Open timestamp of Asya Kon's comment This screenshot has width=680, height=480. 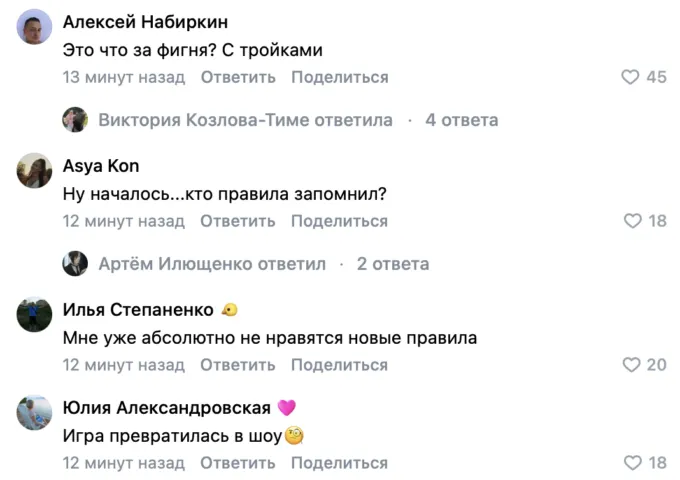click(x=124, y=221)
